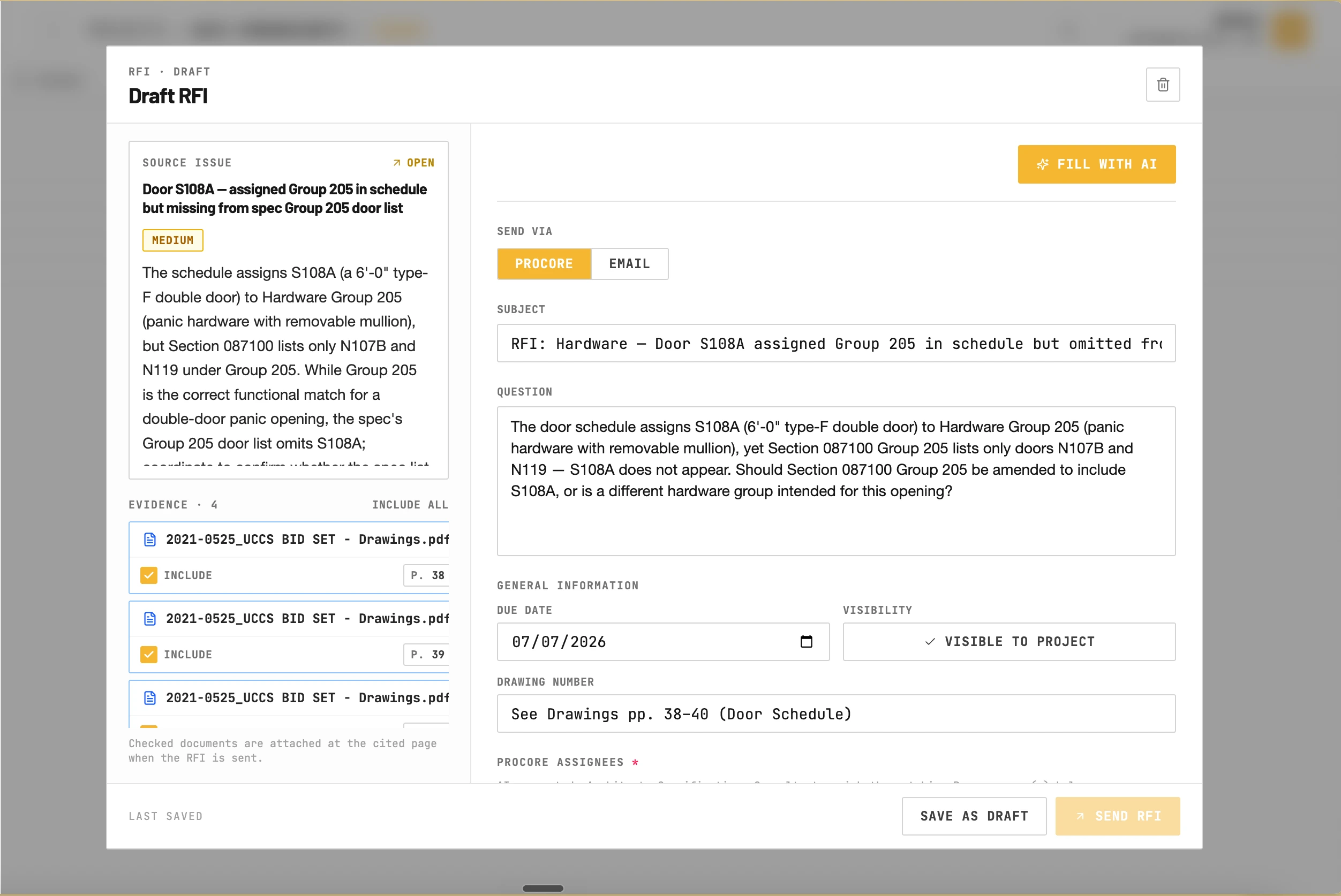The height and width of the screenshot is (896, 1341).
Task: Click the P. 39 page badge
Action: coord(426,654)
